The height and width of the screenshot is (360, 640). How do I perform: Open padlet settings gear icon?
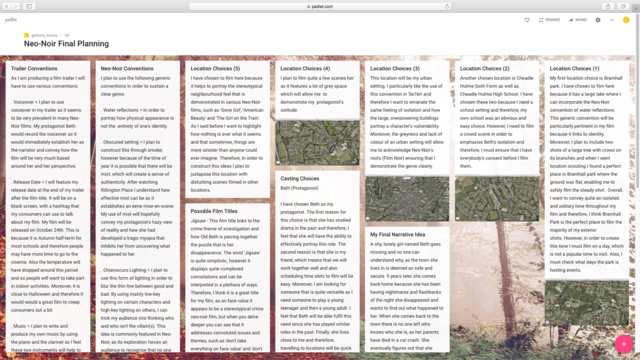598,20
